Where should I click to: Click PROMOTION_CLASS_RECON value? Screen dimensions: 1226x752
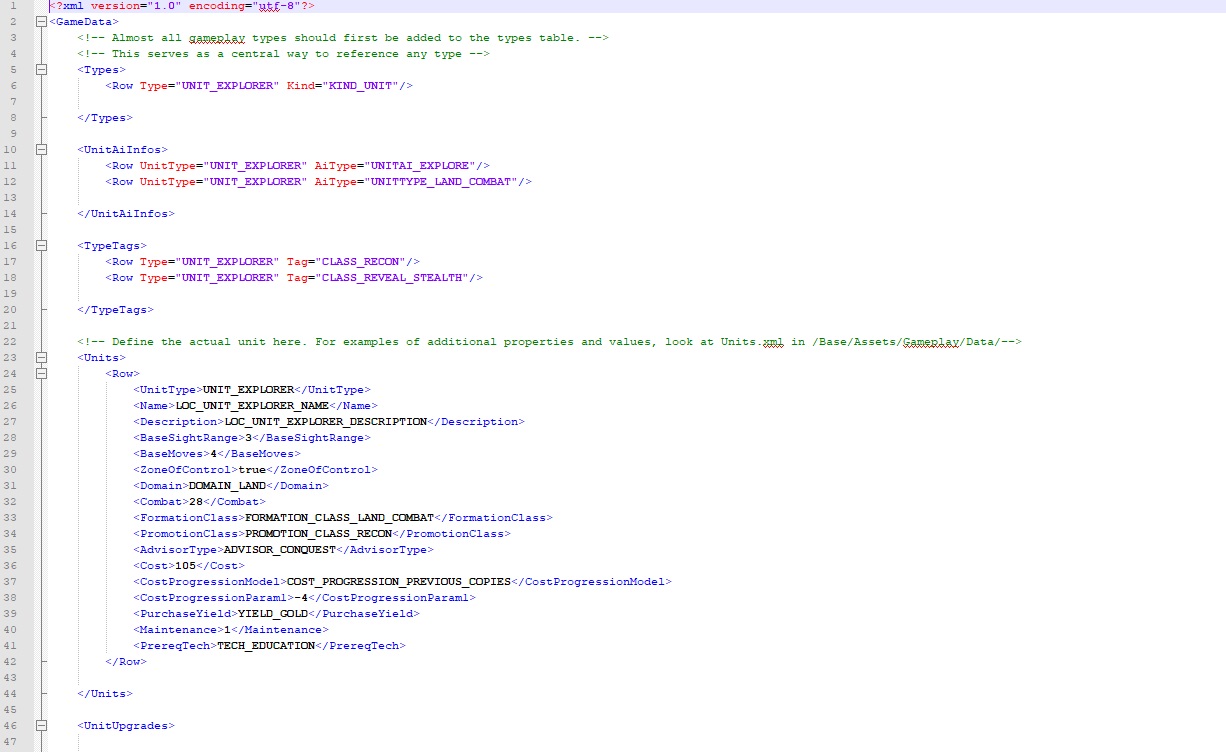319,534
